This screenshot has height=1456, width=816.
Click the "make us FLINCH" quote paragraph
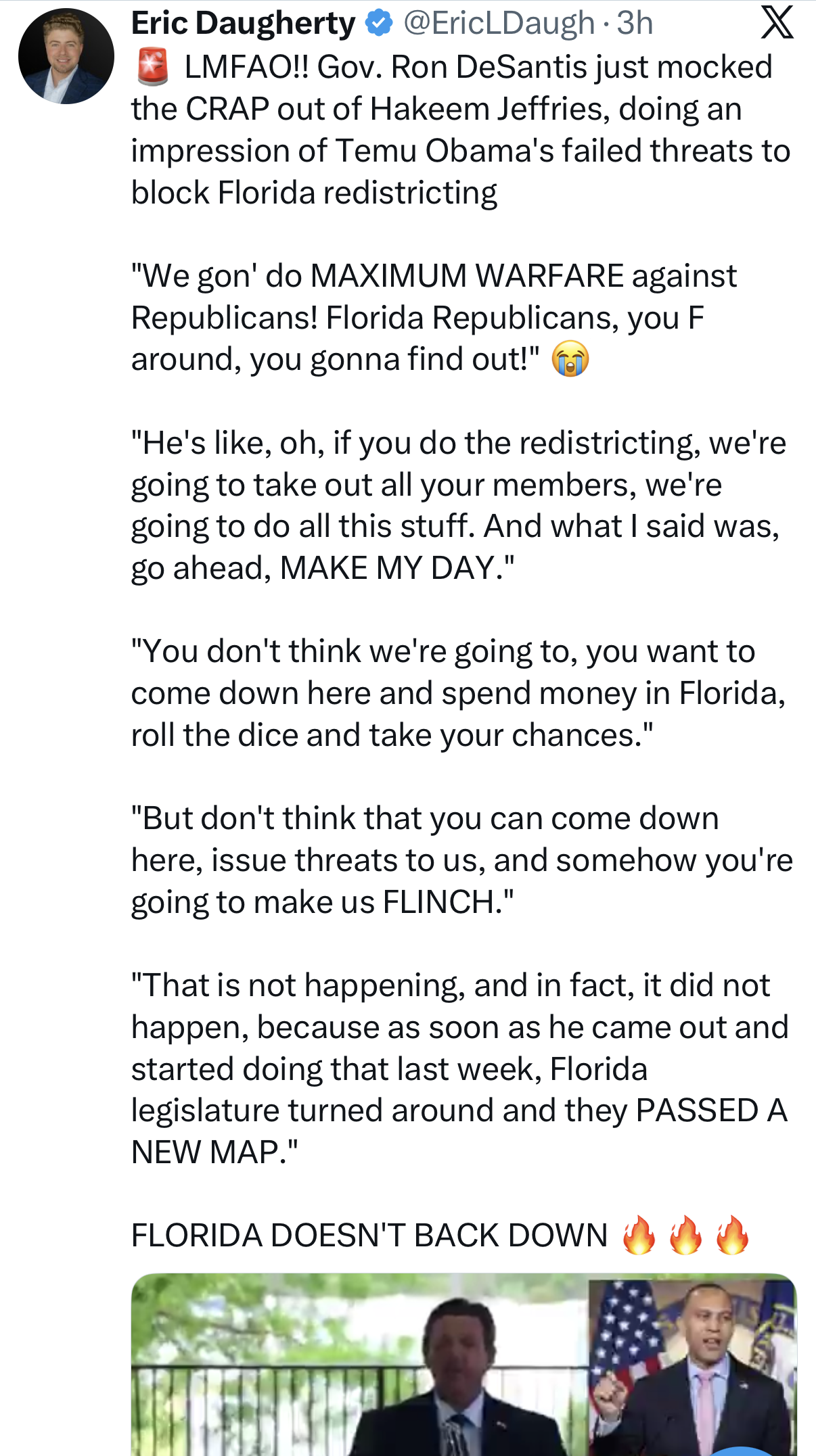click(x=460, y=860)
